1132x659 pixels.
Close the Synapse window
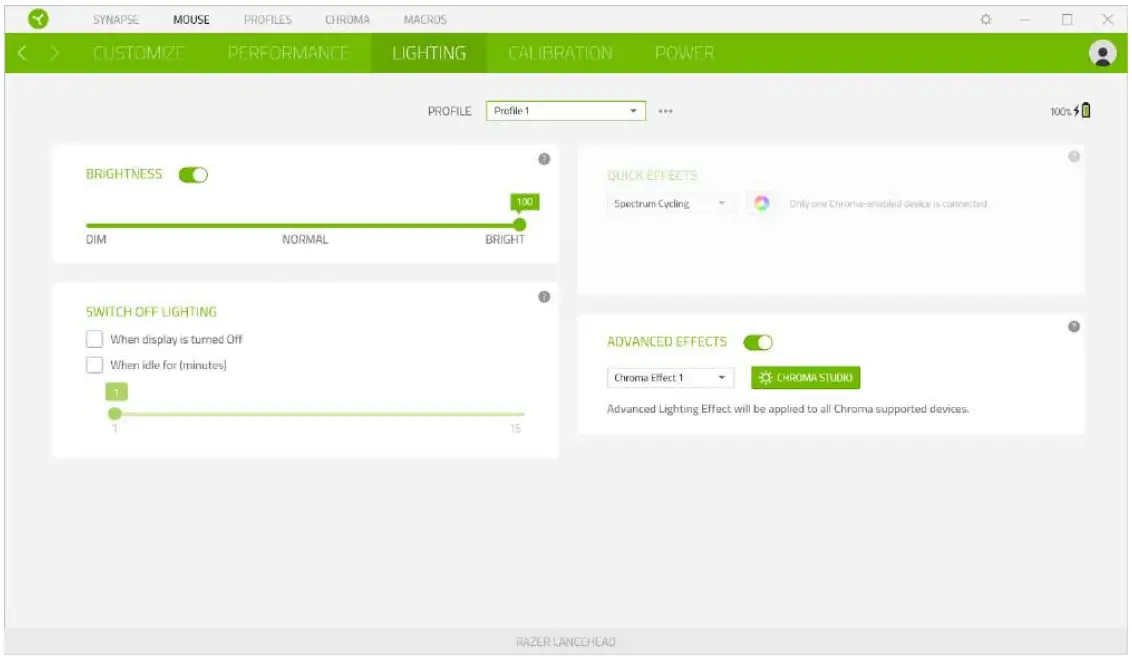1107,19
